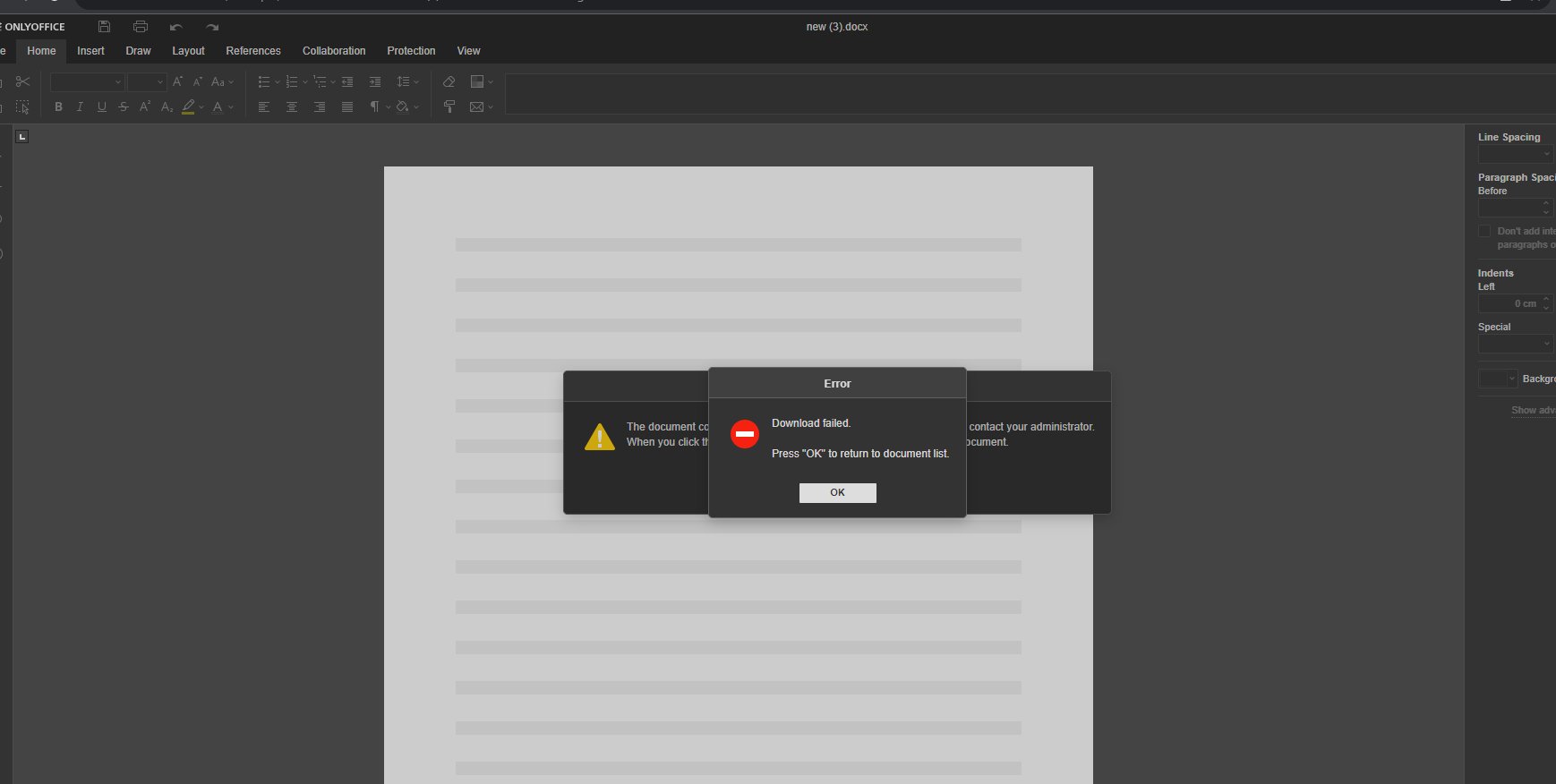Click the Left indent input field

1509,303
